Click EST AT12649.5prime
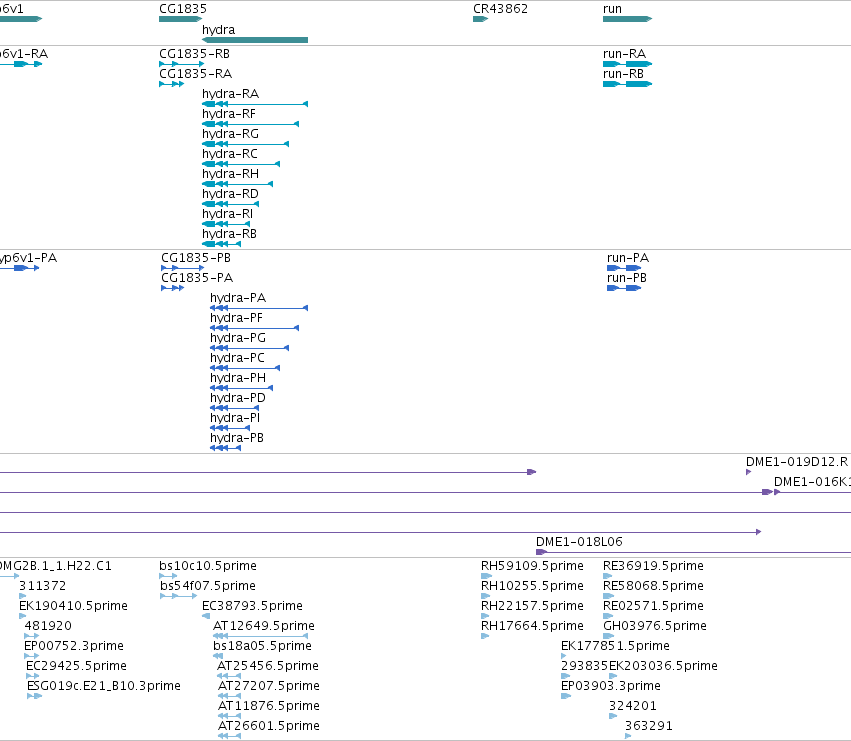 [264, 626]
